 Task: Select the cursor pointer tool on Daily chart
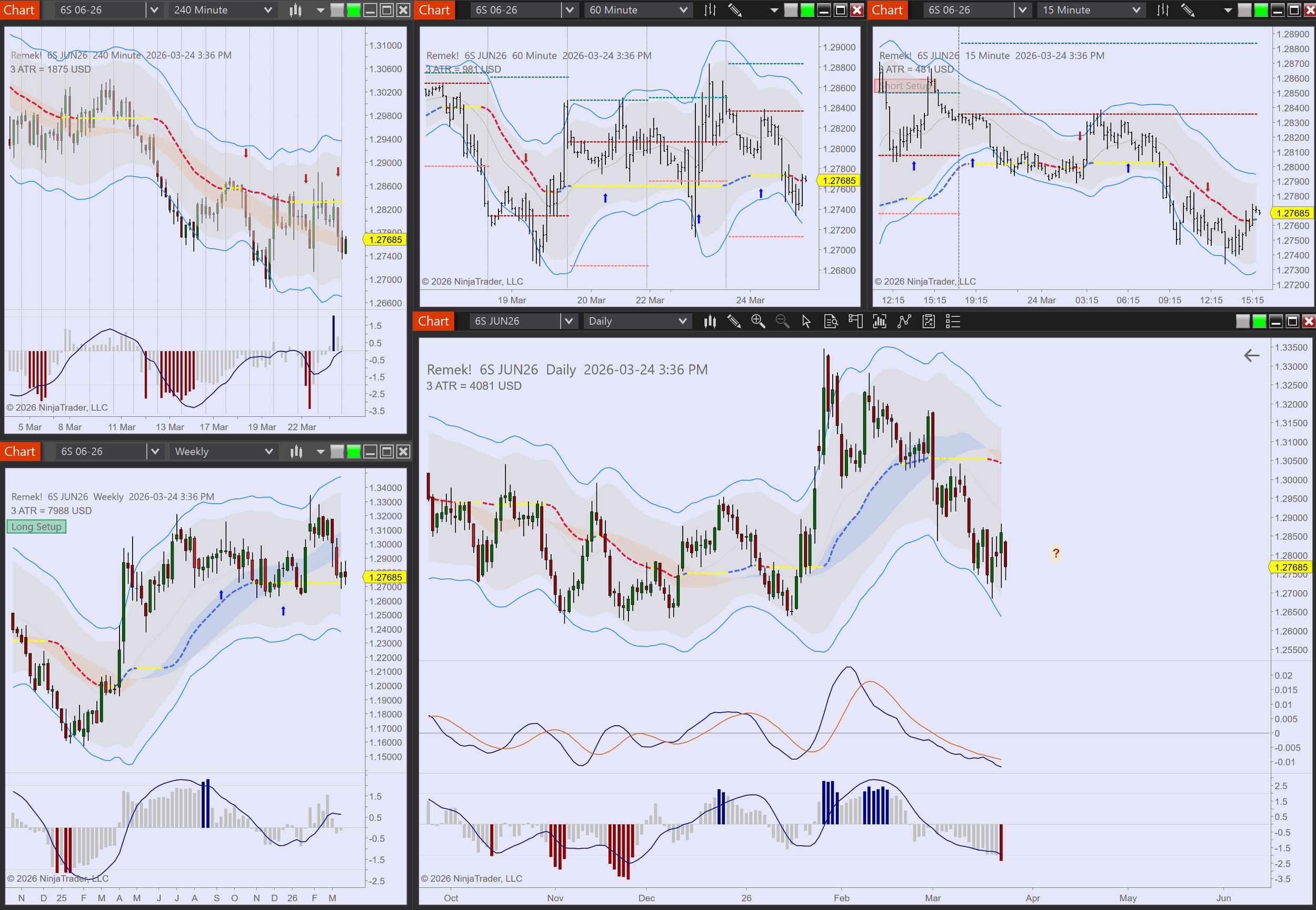point(806,322)
